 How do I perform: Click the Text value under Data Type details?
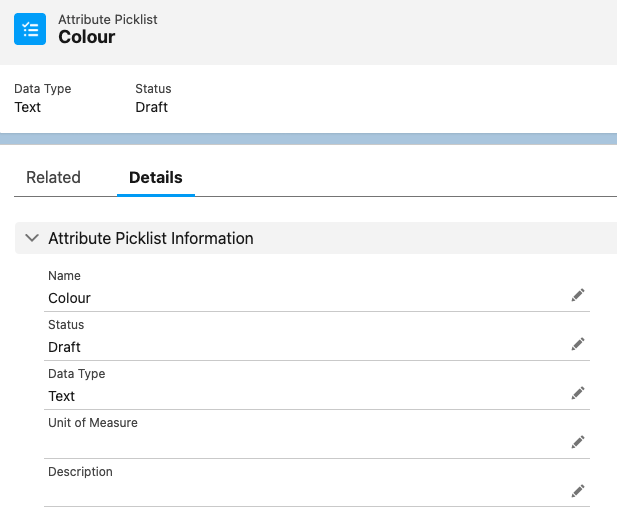(x=61, y=396)
